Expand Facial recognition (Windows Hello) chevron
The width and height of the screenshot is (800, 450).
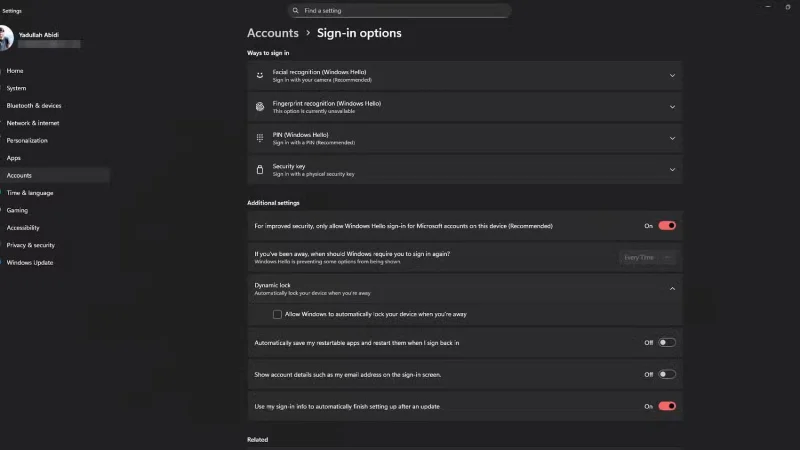672,76
